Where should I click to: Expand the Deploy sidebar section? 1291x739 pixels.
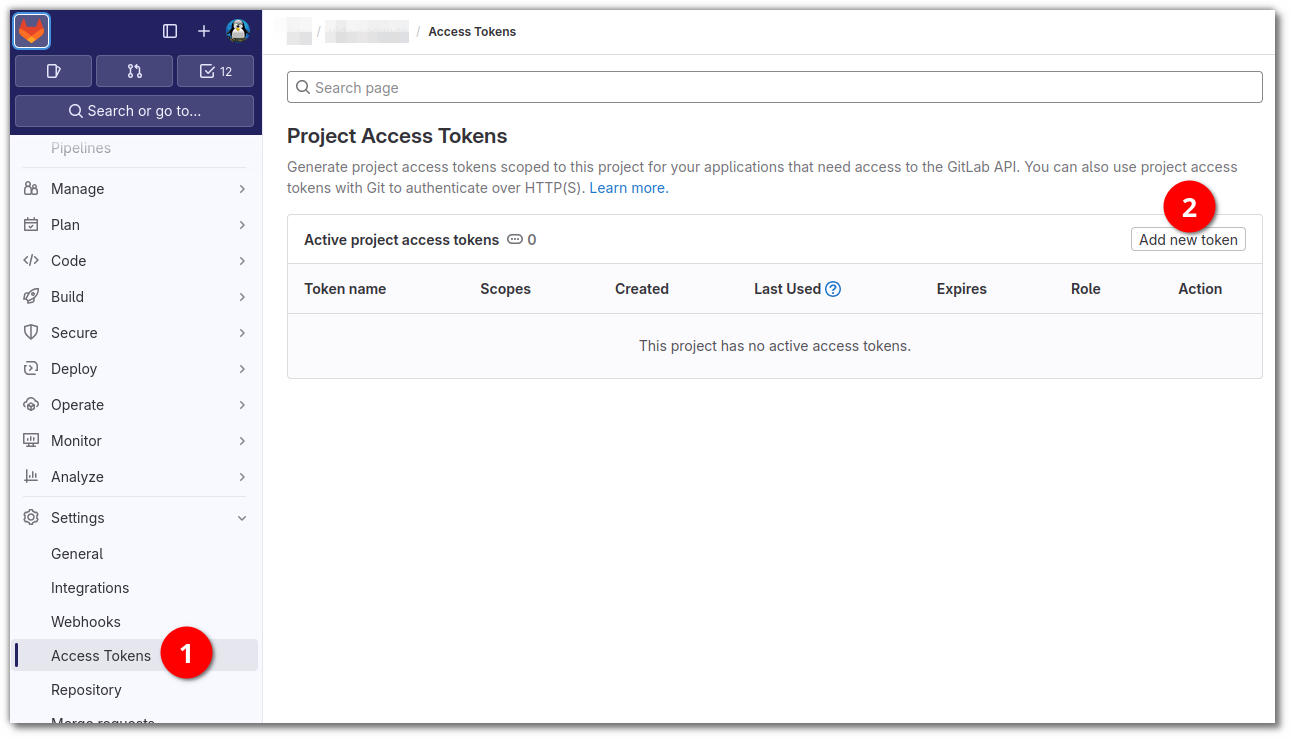click(x=135, y=369)
